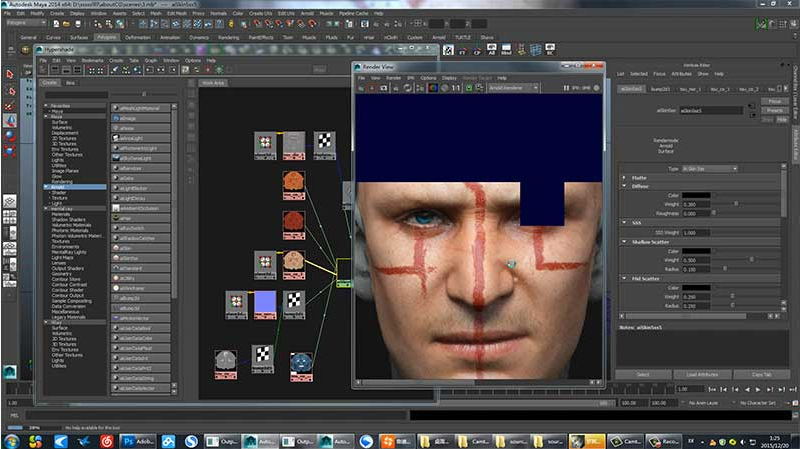Open the Hypershade File menu
Viewport: 800px width, 449px height.
43,60
